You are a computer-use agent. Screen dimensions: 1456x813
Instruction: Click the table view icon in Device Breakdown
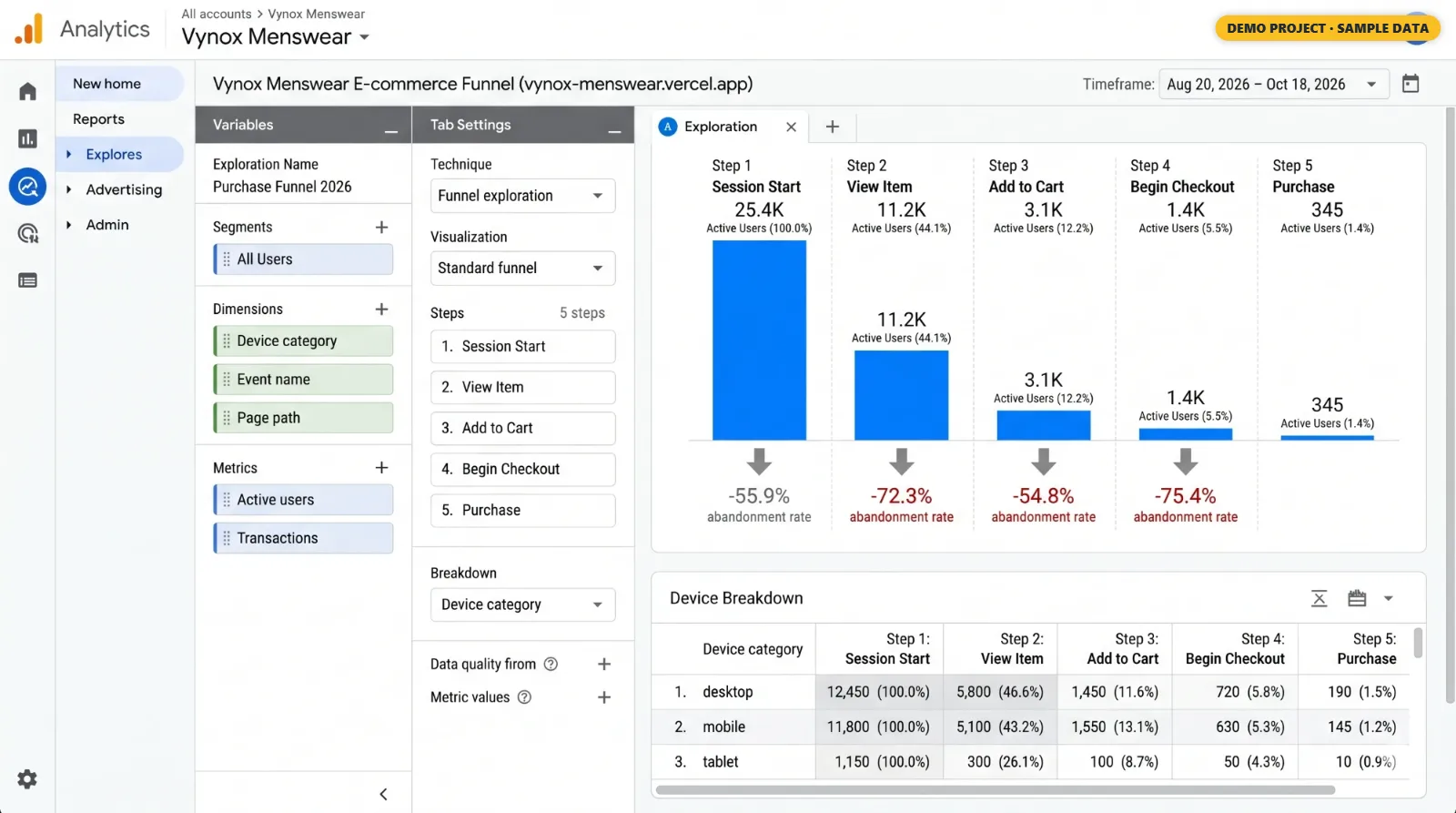point(1357,598)
